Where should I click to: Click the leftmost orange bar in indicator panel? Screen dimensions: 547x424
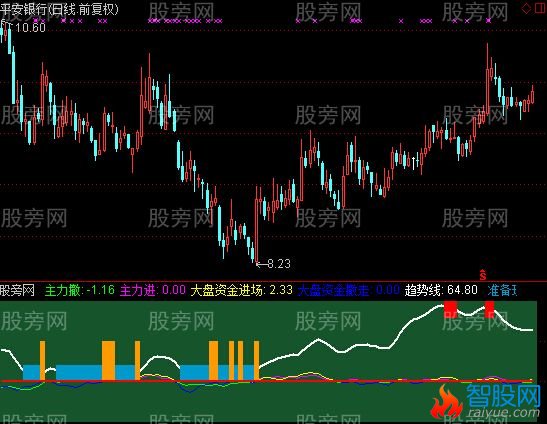pos(43,360)
